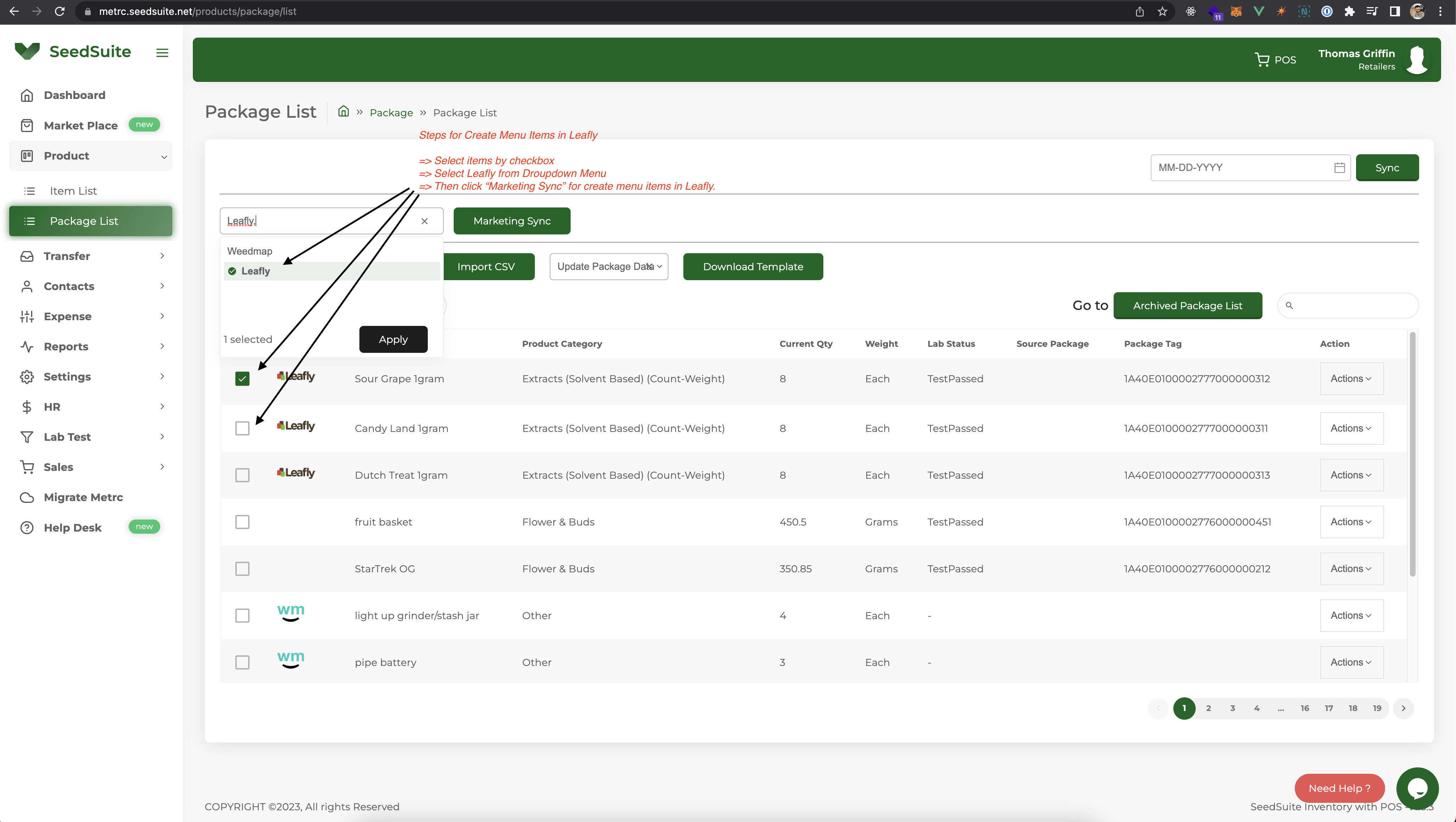This screenshot has width=1456, height=822.
Task: Click the search magnifier icon
Action: click(x=1289, y=305)
